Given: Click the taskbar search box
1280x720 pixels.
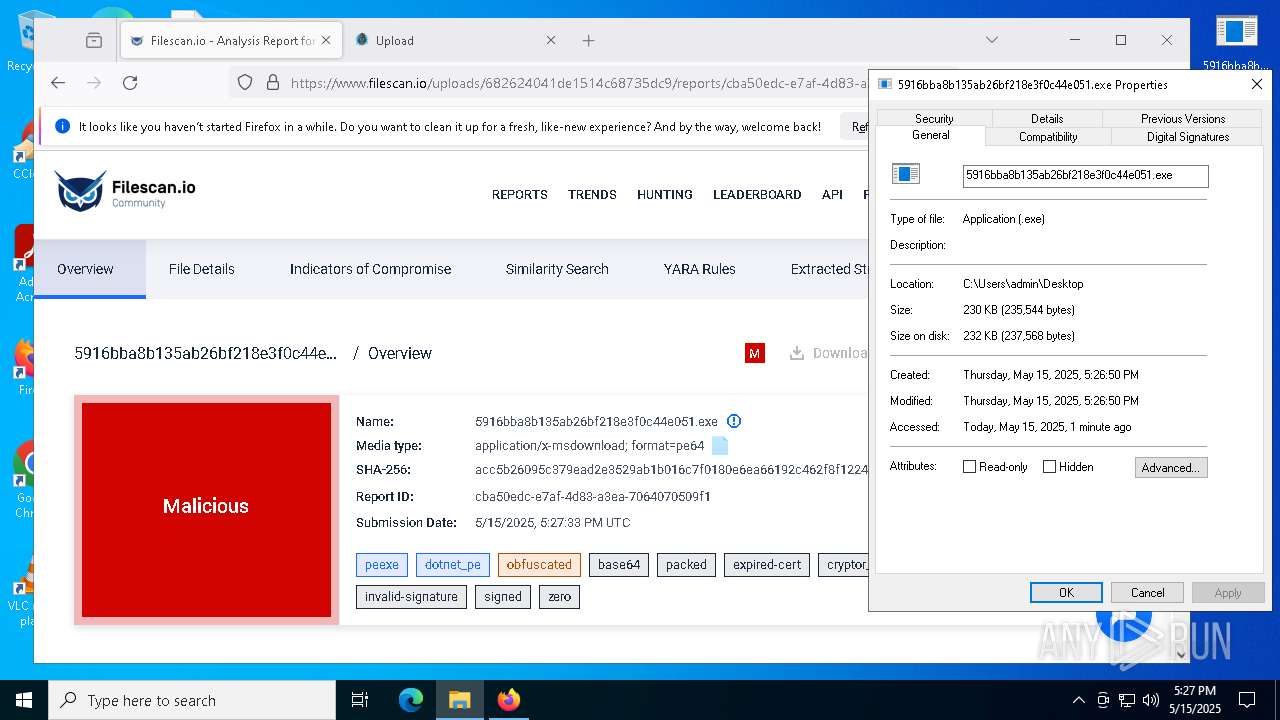Looking at the screenshot, I should (x=192, y=700).
